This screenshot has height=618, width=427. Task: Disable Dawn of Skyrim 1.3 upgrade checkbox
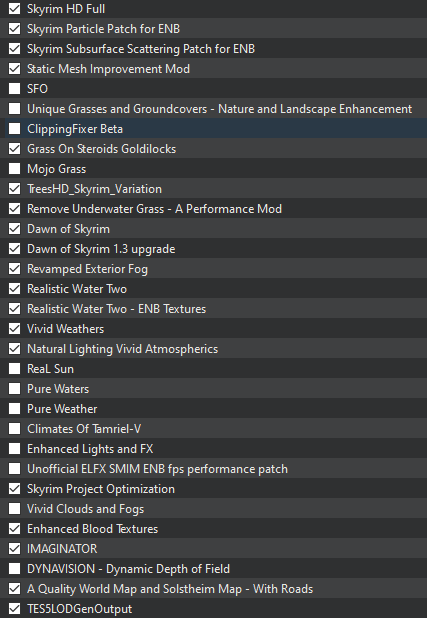pyautogui.click(x=15, y=249)
